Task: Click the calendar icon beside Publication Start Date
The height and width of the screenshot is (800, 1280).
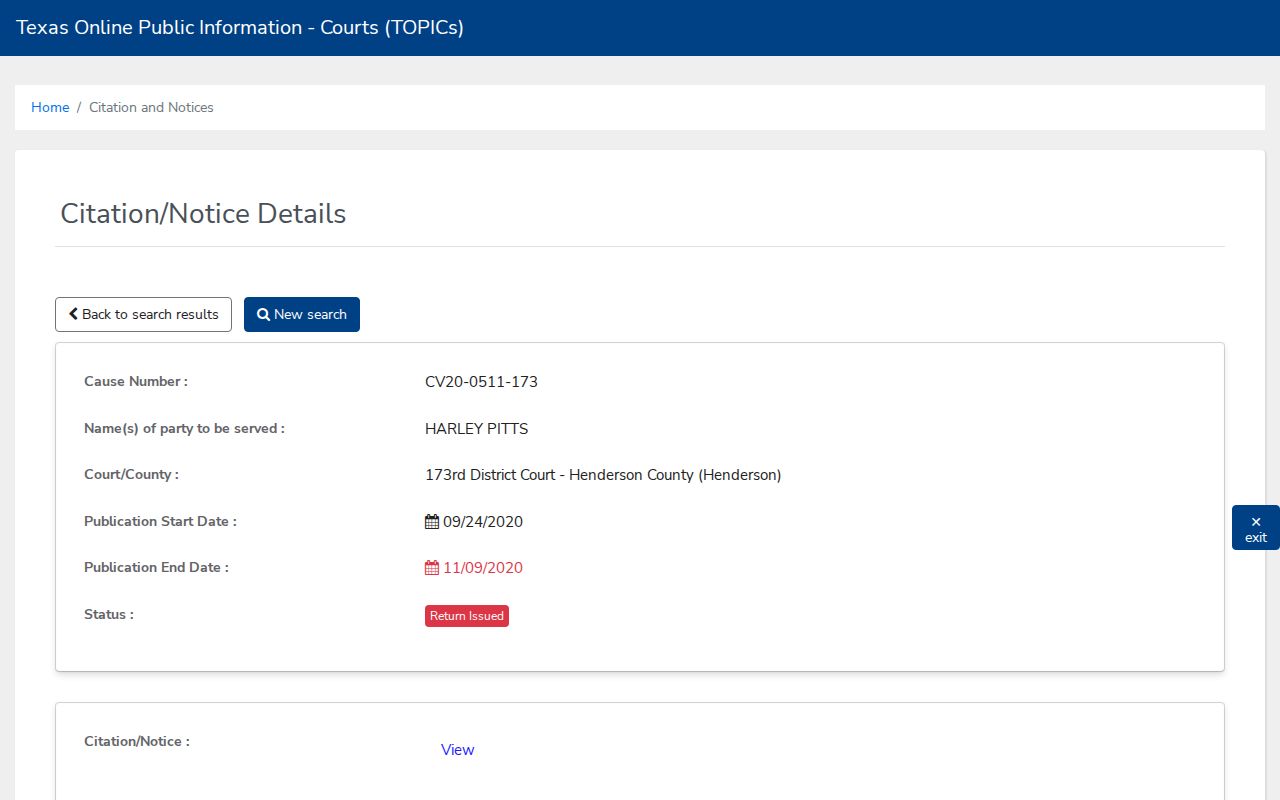Action: click(x=432, y=522)
